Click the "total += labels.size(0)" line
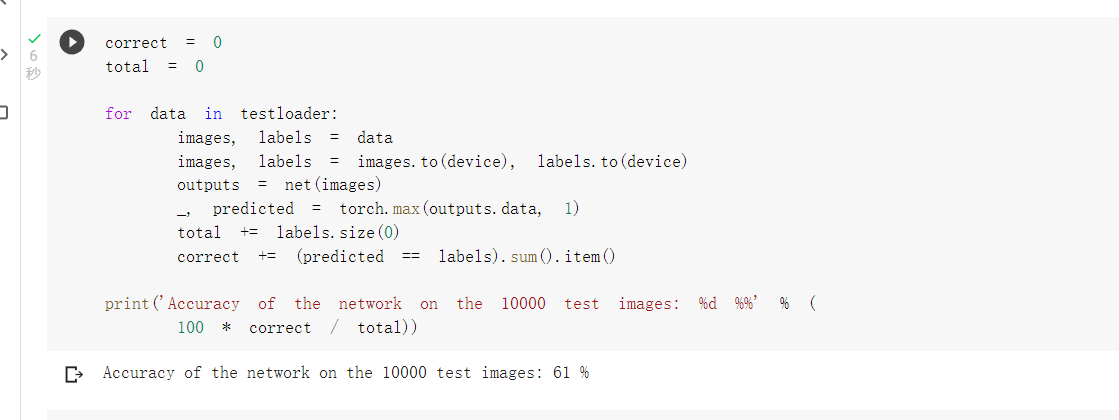This screenshot has height=420, width=1119. point(288,233)
